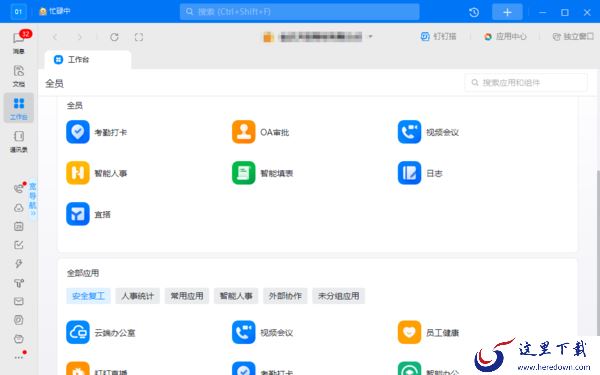This screenshot has height=375, width=600.
Task: Select the 未分组应用 category tab
Action: [x=339, y=296]
